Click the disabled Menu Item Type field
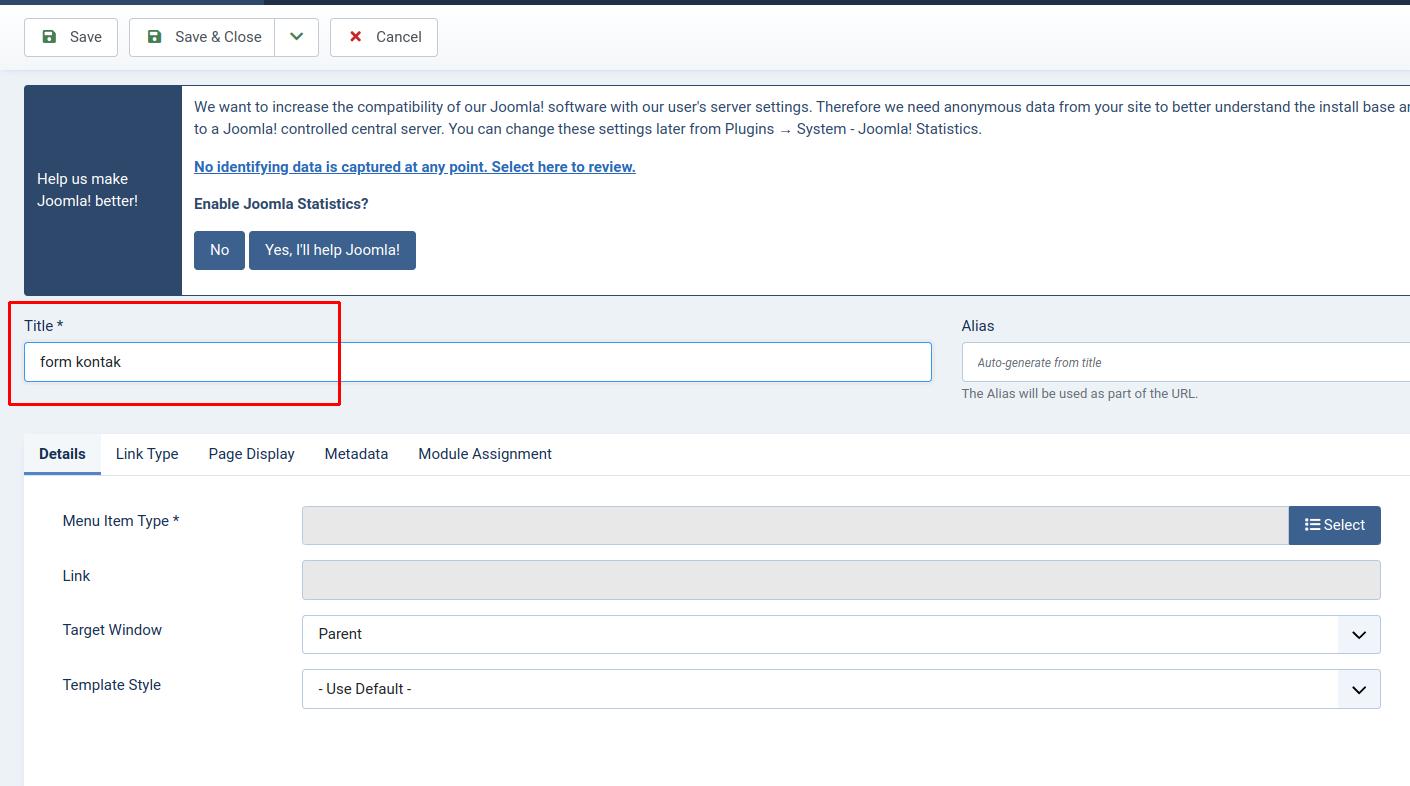1410x786 pixels. point(794,525)
